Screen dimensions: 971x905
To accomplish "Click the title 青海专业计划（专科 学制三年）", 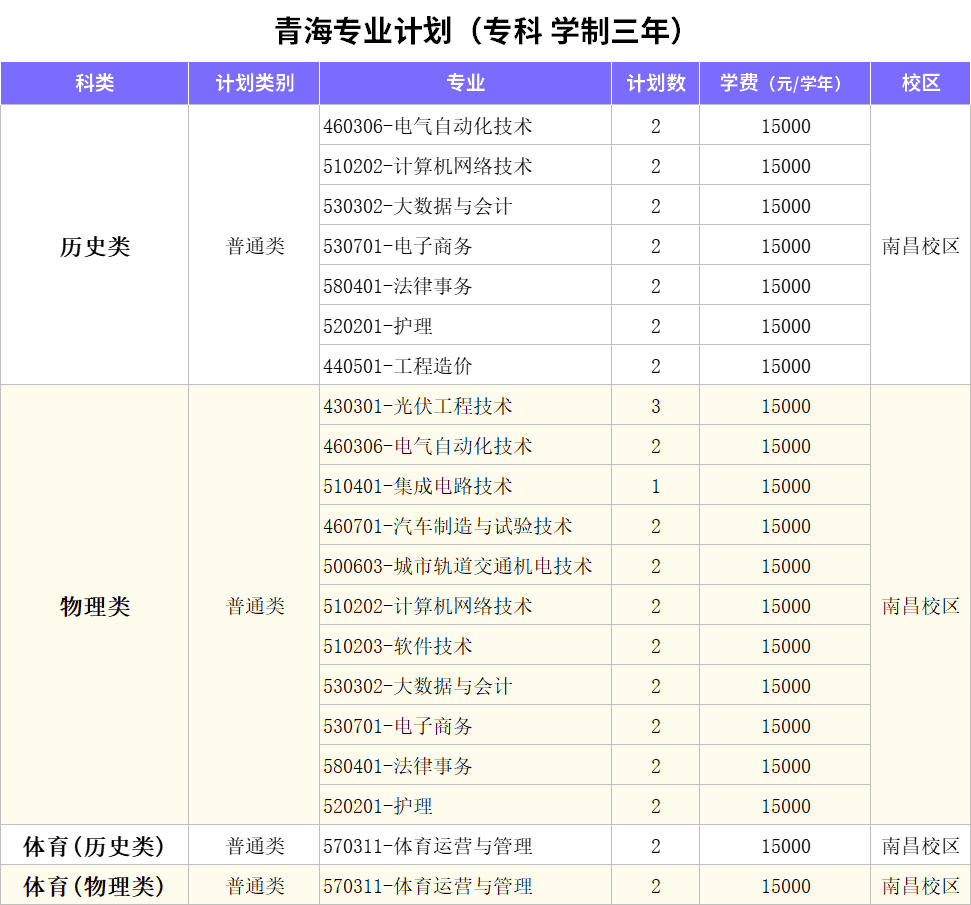I will pos(485,31).
